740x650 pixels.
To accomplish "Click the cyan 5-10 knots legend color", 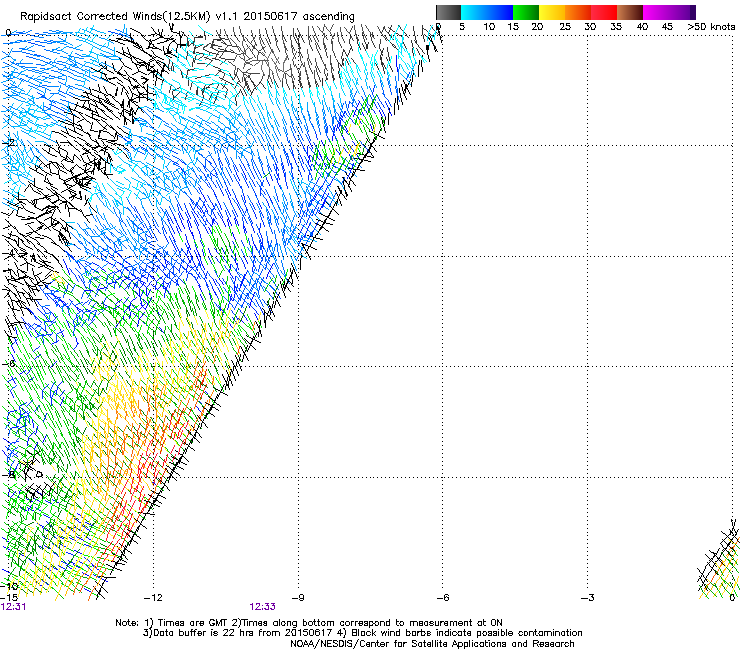I will [x=473, y=12].
